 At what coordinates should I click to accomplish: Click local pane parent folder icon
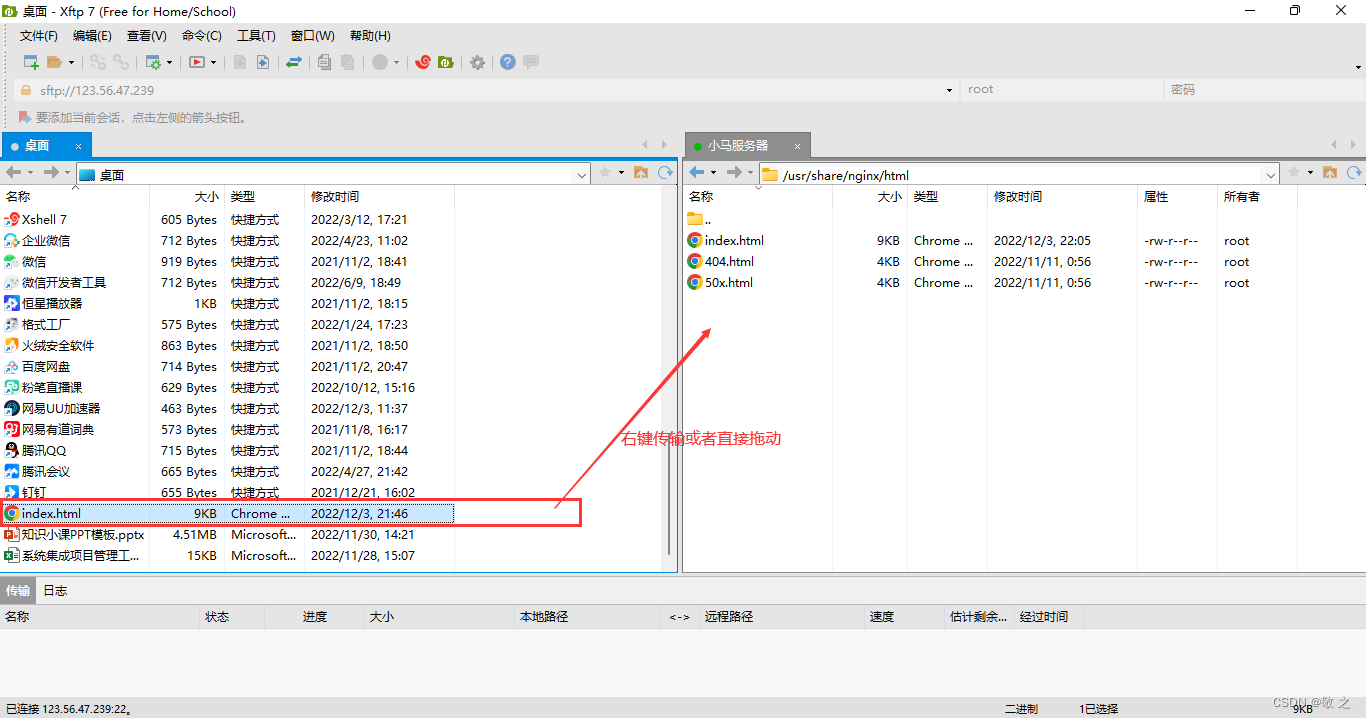pyautogui.click(x=641, y=173)
